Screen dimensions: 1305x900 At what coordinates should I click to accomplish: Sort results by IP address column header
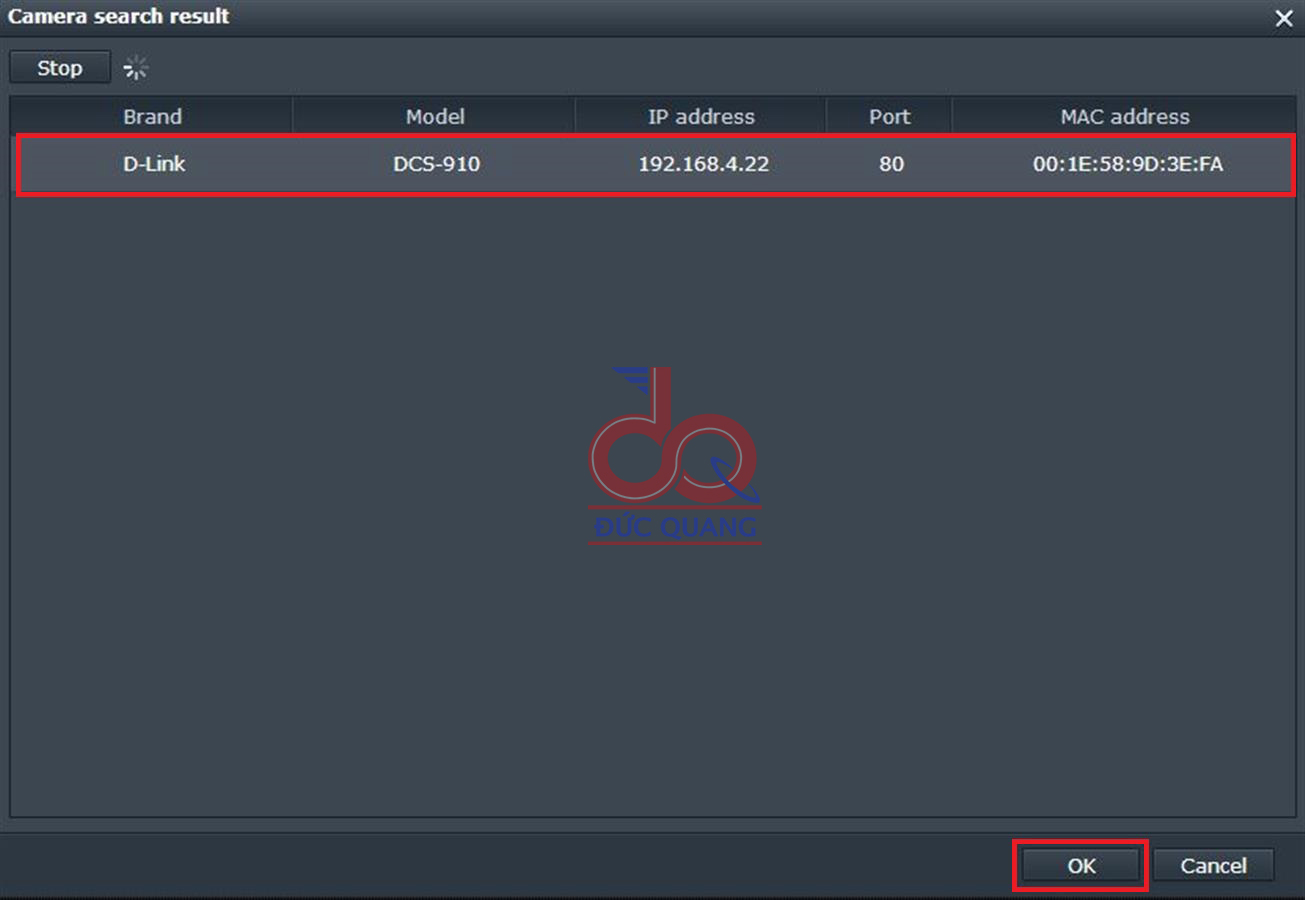point(701,116)
